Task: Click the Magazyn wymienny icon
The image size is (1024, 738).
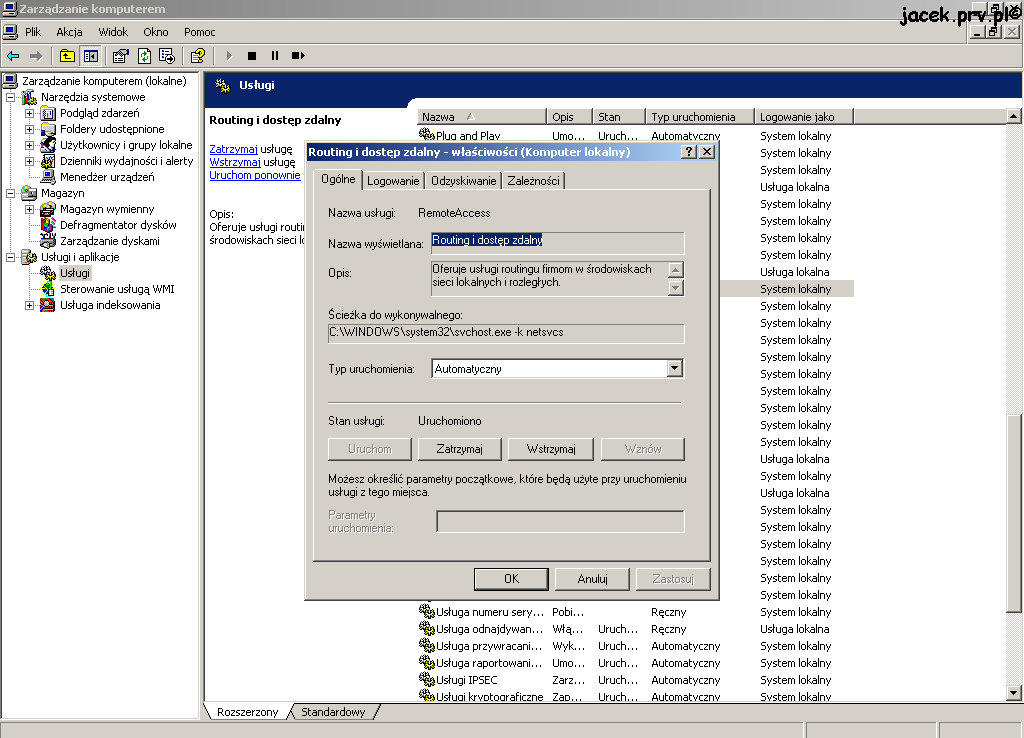Action: coord(48,209)
